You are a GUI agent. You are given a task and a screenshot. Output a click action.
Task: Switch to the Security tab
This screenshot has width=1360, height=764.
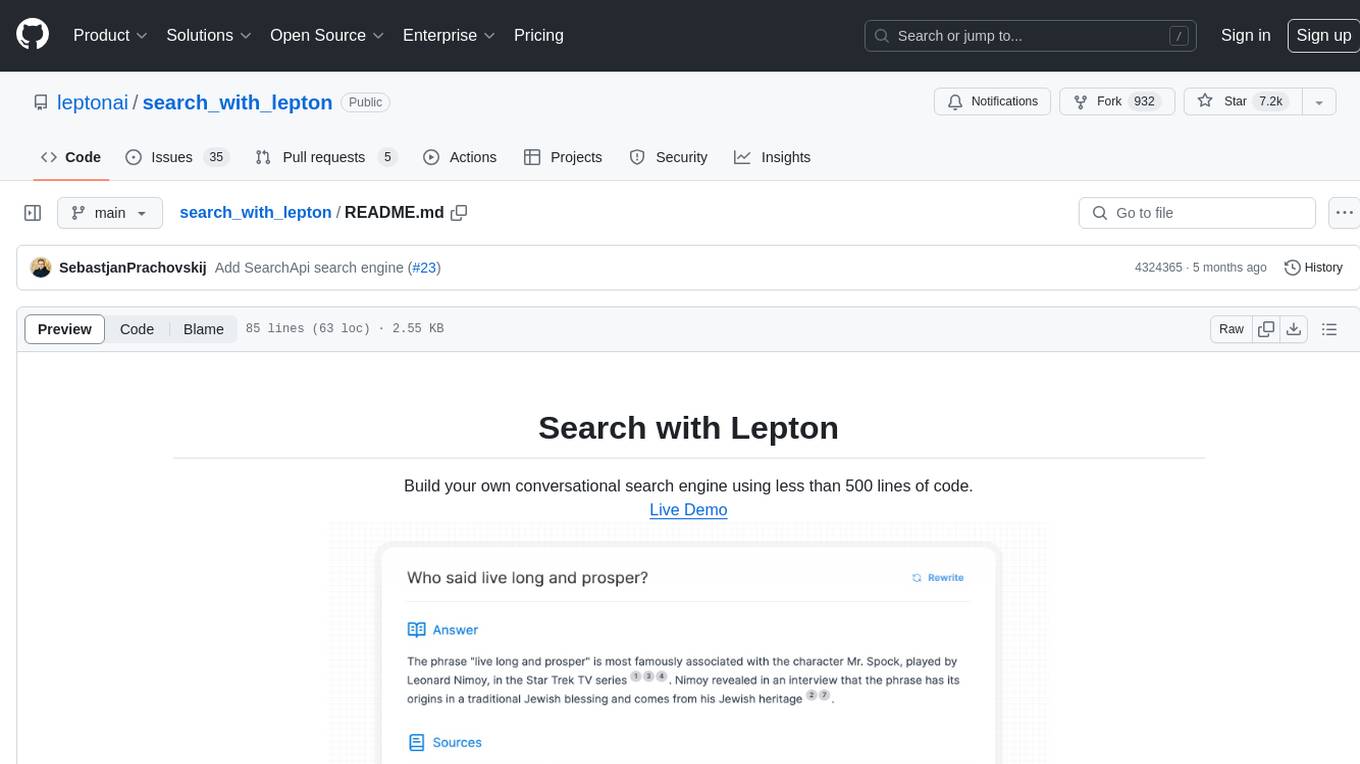click(669, 157)
